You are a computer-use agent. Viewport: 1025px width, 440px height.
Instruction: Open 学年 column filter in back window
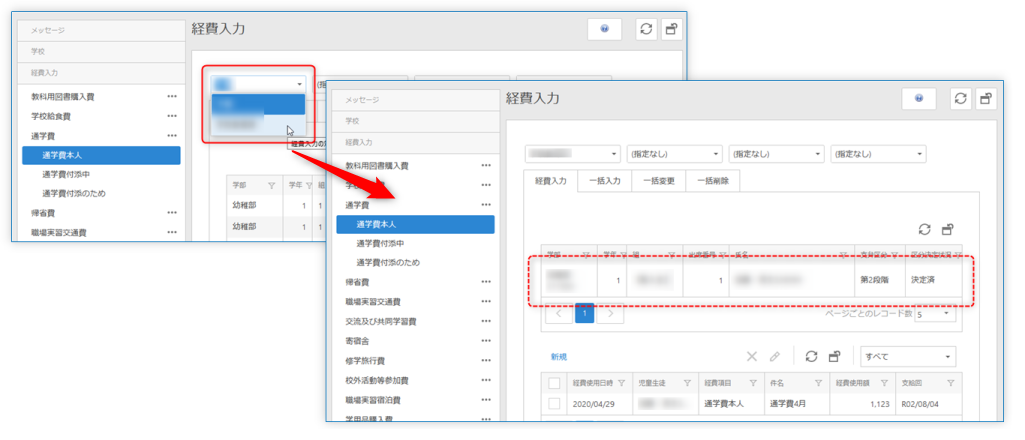tap(308, 186)
